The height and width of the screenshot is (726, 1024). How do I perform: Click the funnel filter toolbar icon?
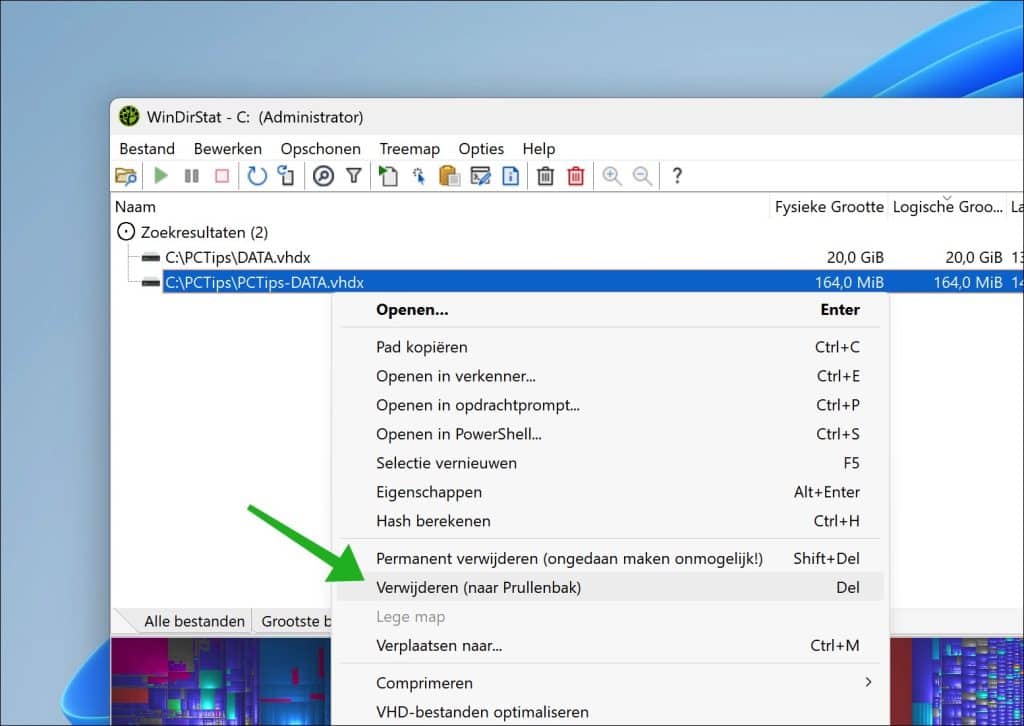pyautogui.click(x=354, y=176)
